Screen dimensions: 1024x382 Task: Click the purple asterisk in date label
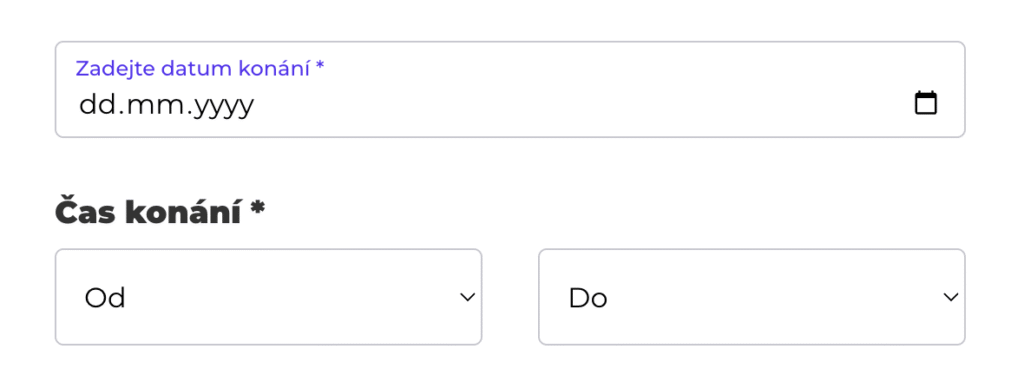coord(319,65)
